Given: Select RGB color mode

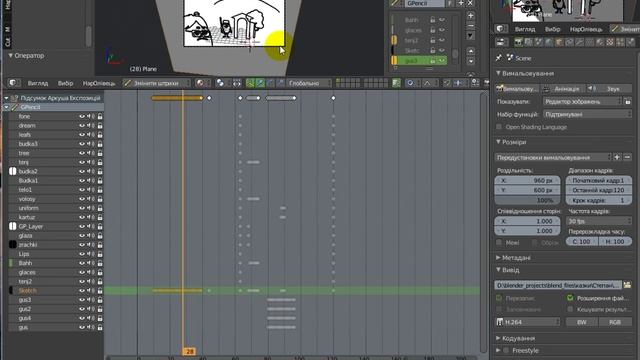Looking at the screenshot, I should coord(615,322).
